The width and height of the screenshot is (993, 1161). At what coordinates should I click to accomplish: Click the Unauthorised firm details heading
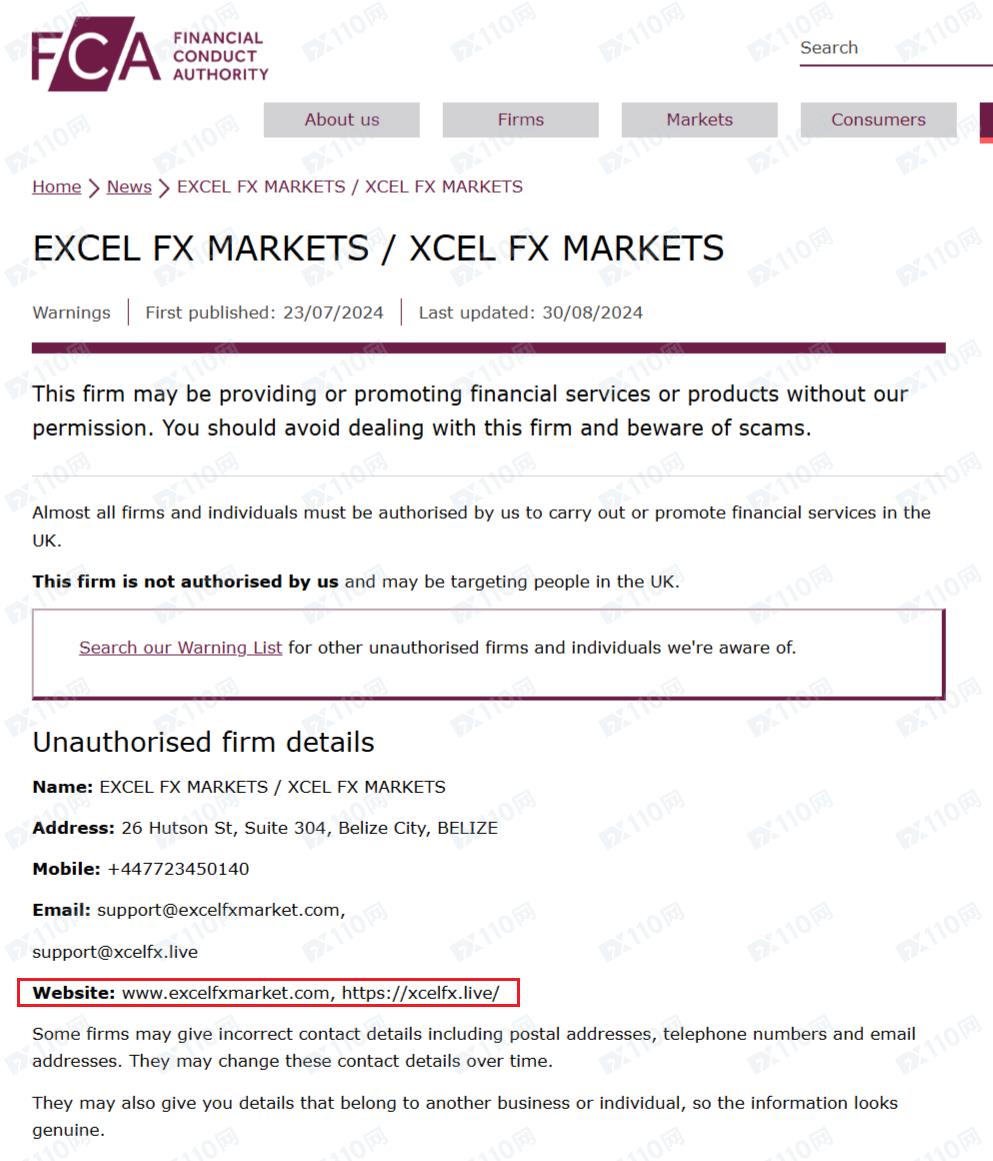203,742
